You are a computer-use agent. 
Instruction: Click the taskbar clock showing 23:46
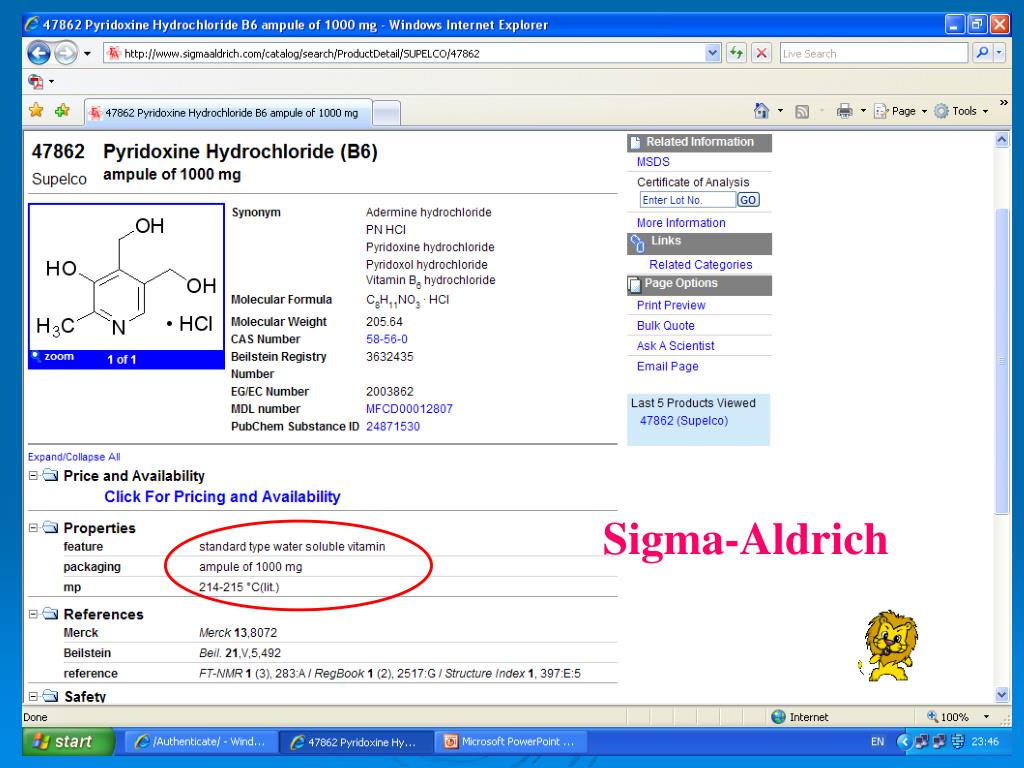point(985,742)
